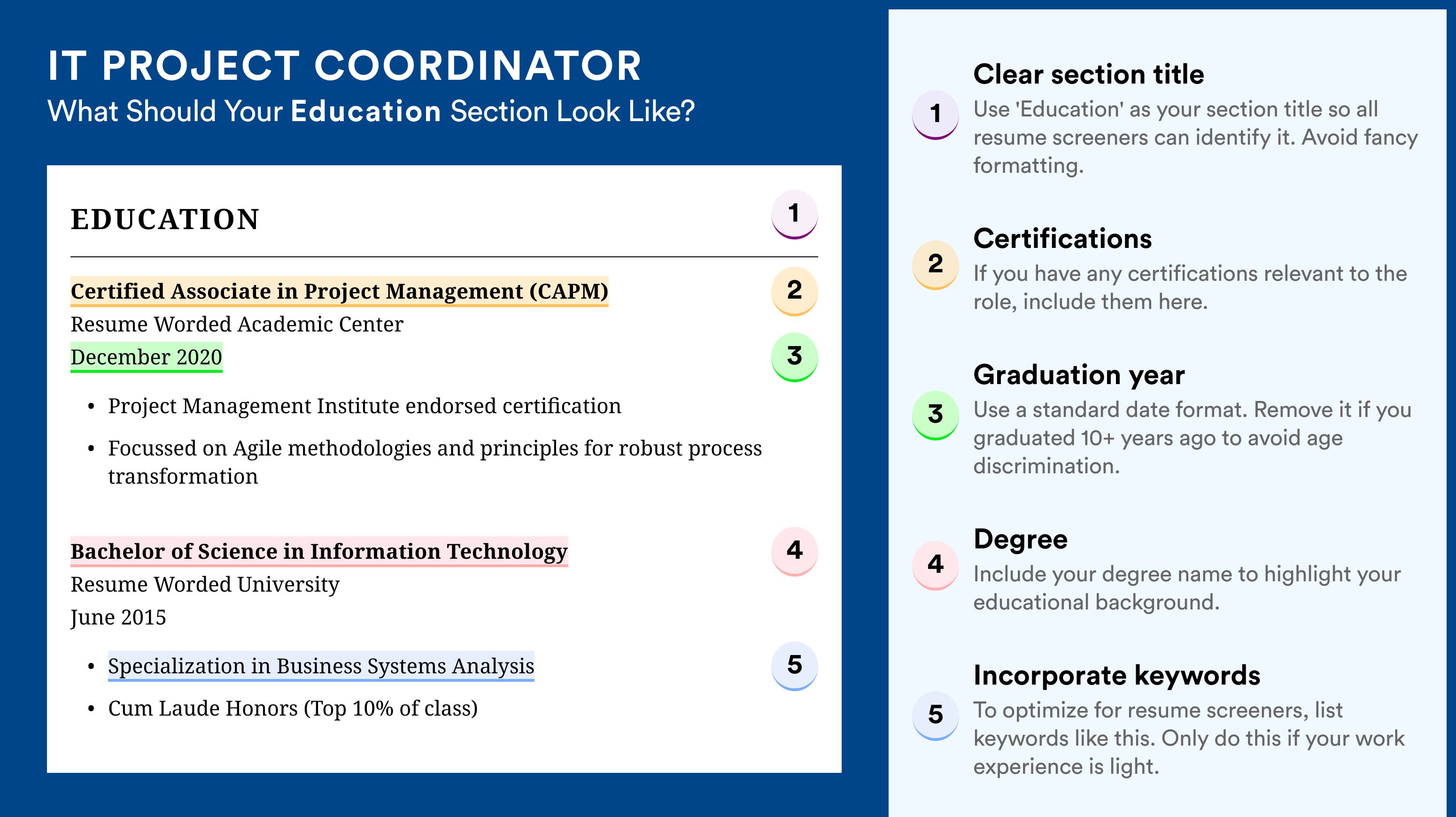Image resolution: width=1456 pixels, height=817 pixels.
Task: Click the IT PROJECT COORDINATOR title
Action: pyautogui.click(x=344, y=66)
